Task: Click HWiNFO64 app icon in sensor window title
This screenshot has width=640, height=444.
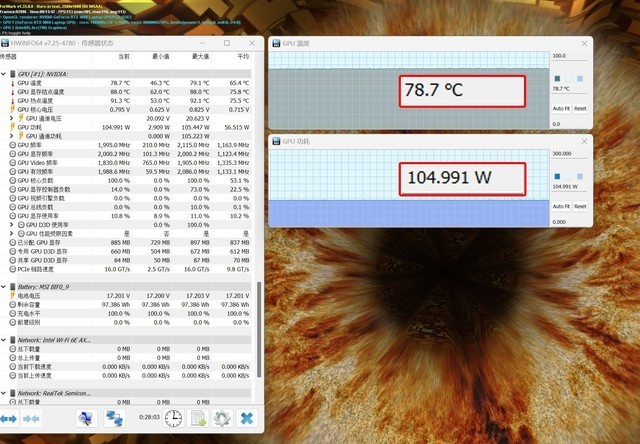Action: pos(4,43)
